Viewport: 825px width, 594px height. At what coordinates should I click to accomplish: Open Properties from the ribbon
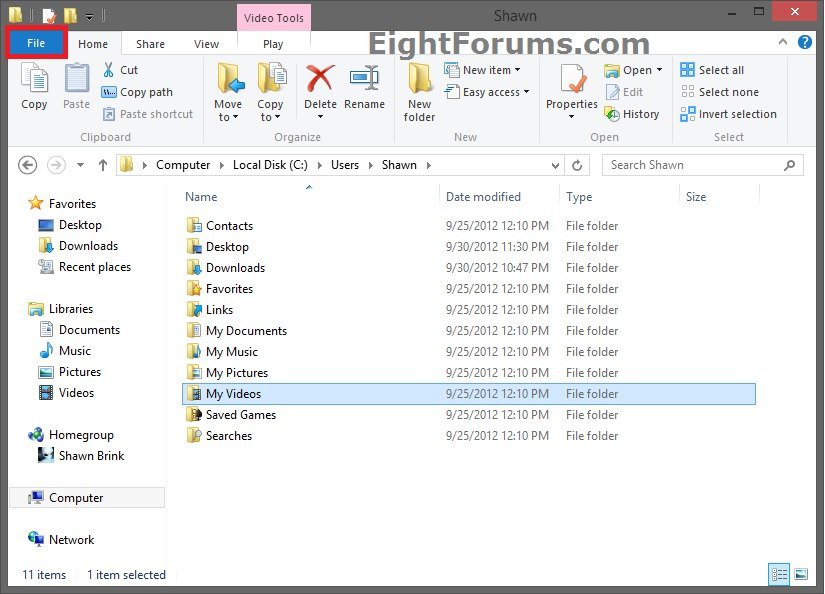pyautogui.click(x=572, y=85)
